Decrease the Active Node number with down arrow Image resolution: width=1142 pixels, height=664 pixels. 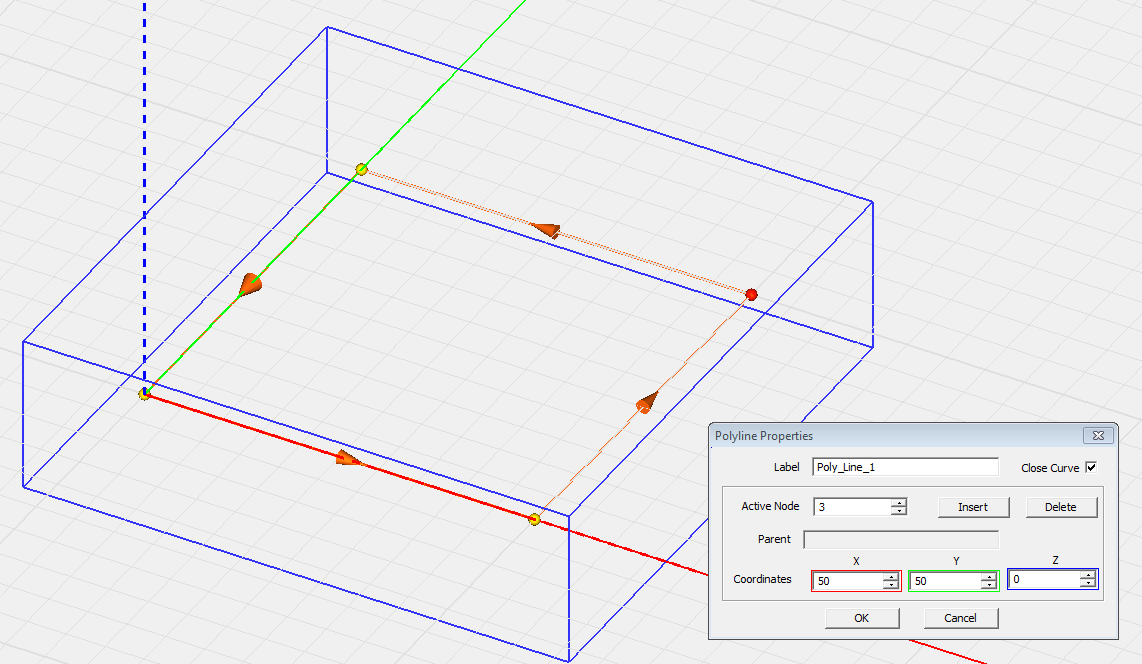tap(899, 511)
